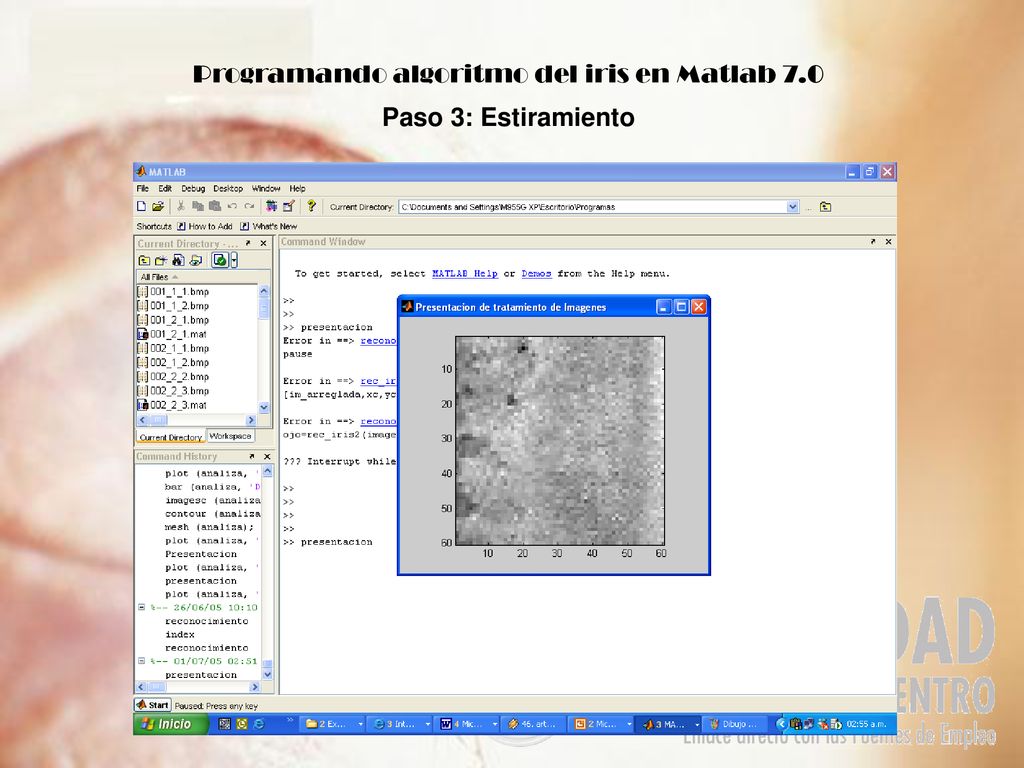Open the rec_ir error link
Image resolution: width=1024 pixels, height=768 pixels.
[378, 381]
